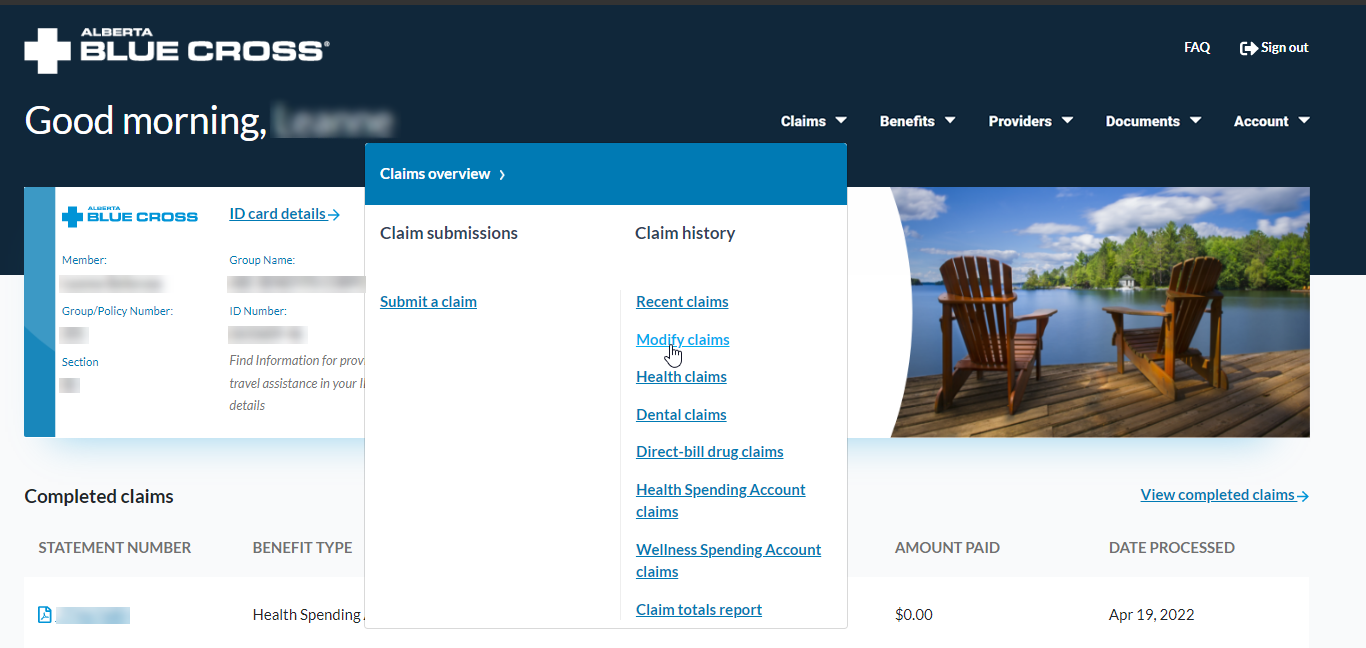Click the Claim submissions heading
The height and width of the screenshot is (648, 1366).
[x=449, y=233]
